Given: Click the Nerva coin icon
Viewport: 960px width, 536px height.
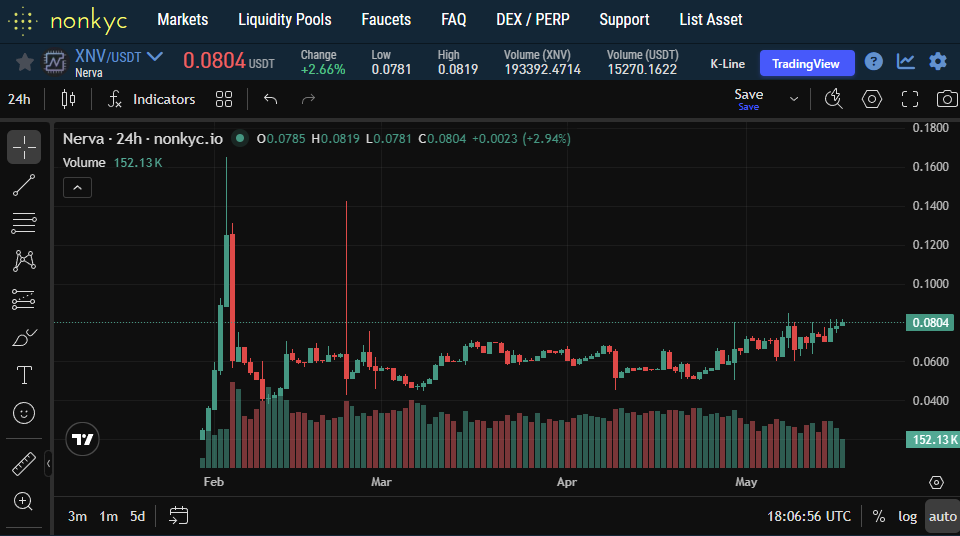Looking at the screenshot, I should click(x=54, y=62).
